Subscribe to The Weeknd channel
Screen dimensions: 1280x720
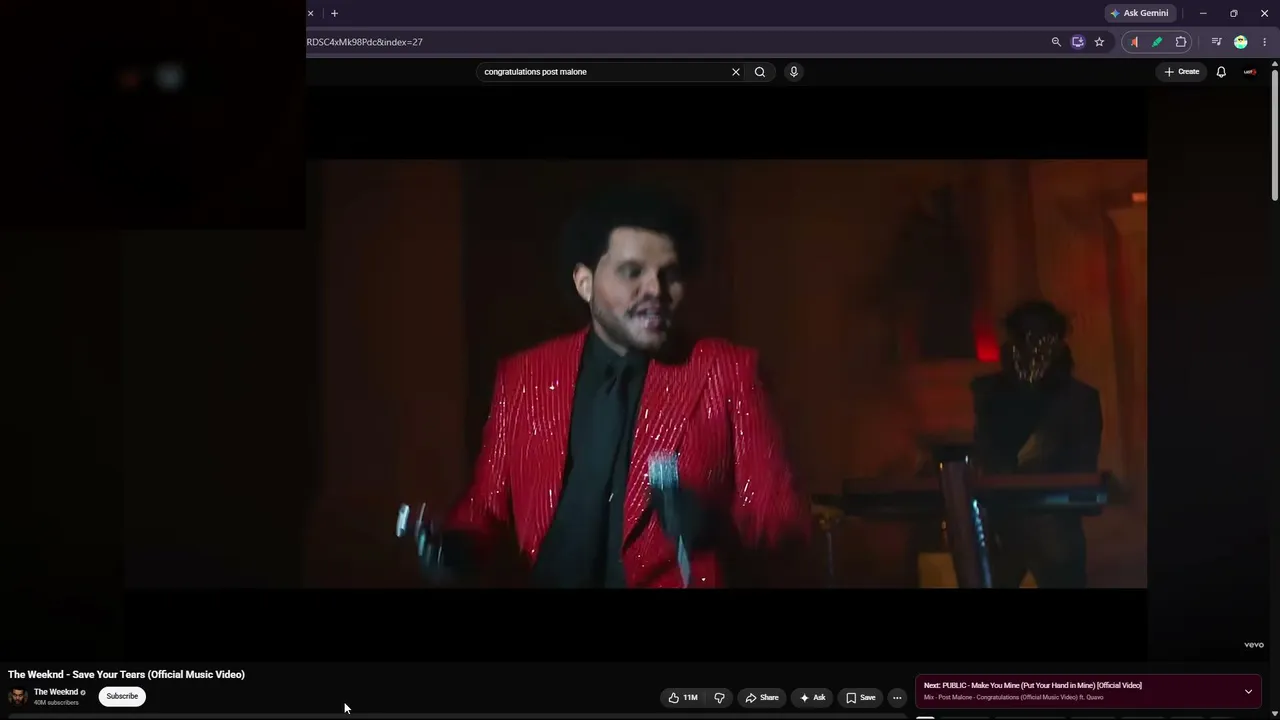[x=122, y=696]
